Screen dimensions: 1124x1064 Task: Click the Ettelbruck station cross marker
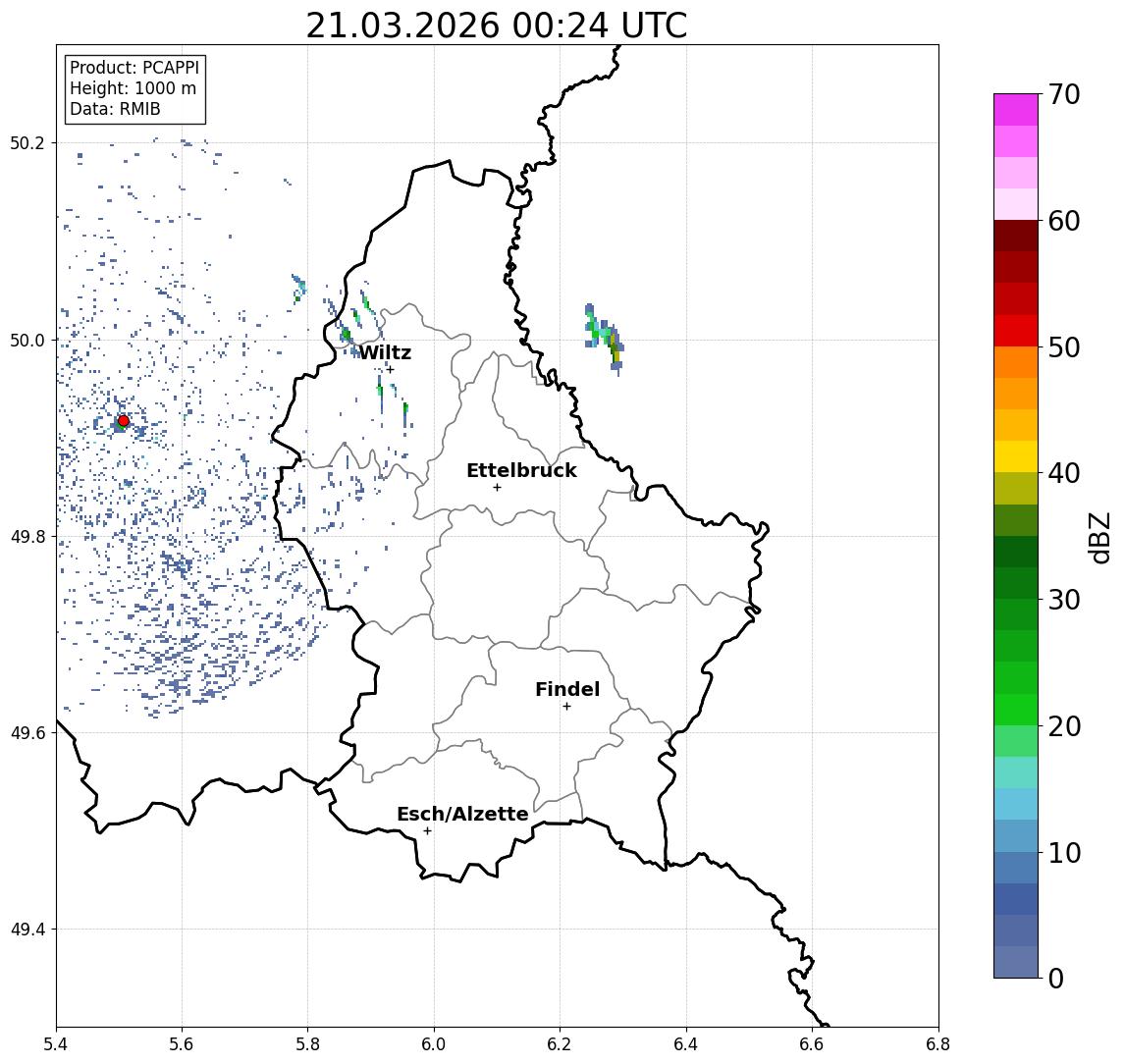point(497,488)
